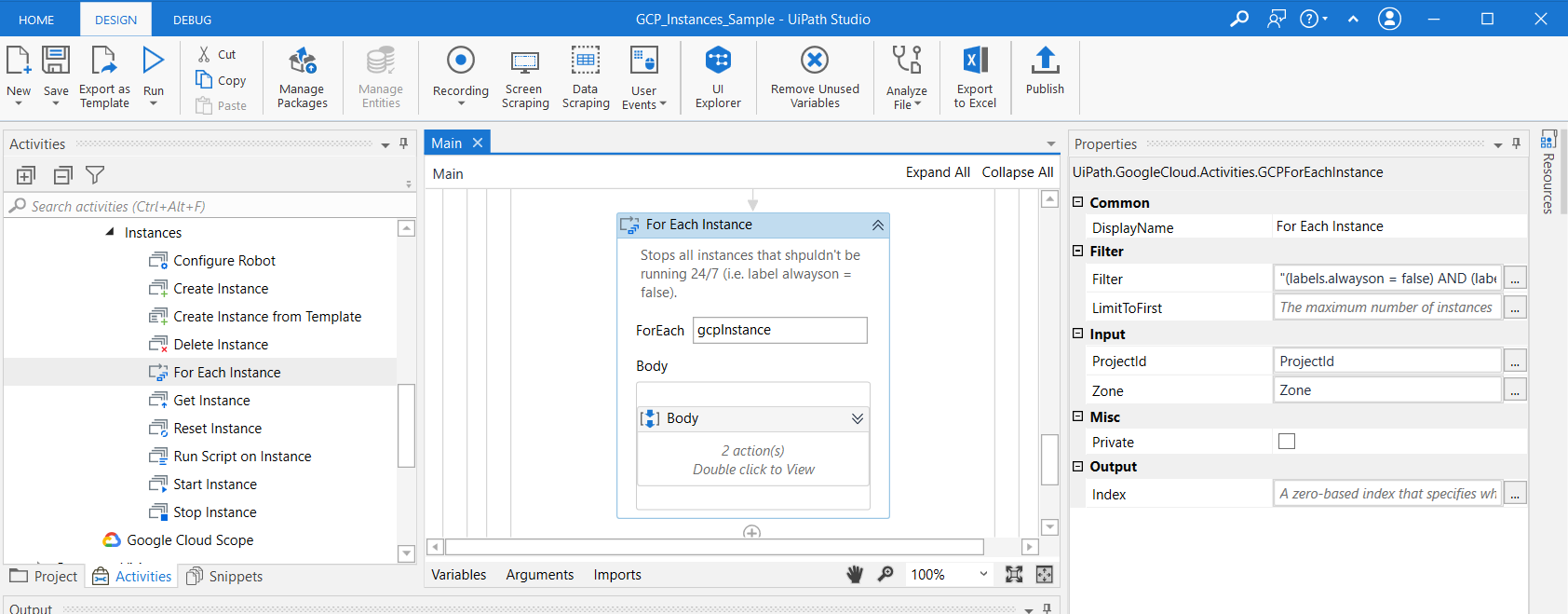This screenshot has height=614, width=1568.
Task: Click the Export to Excel icon
Action: click(x=975, y=61)
